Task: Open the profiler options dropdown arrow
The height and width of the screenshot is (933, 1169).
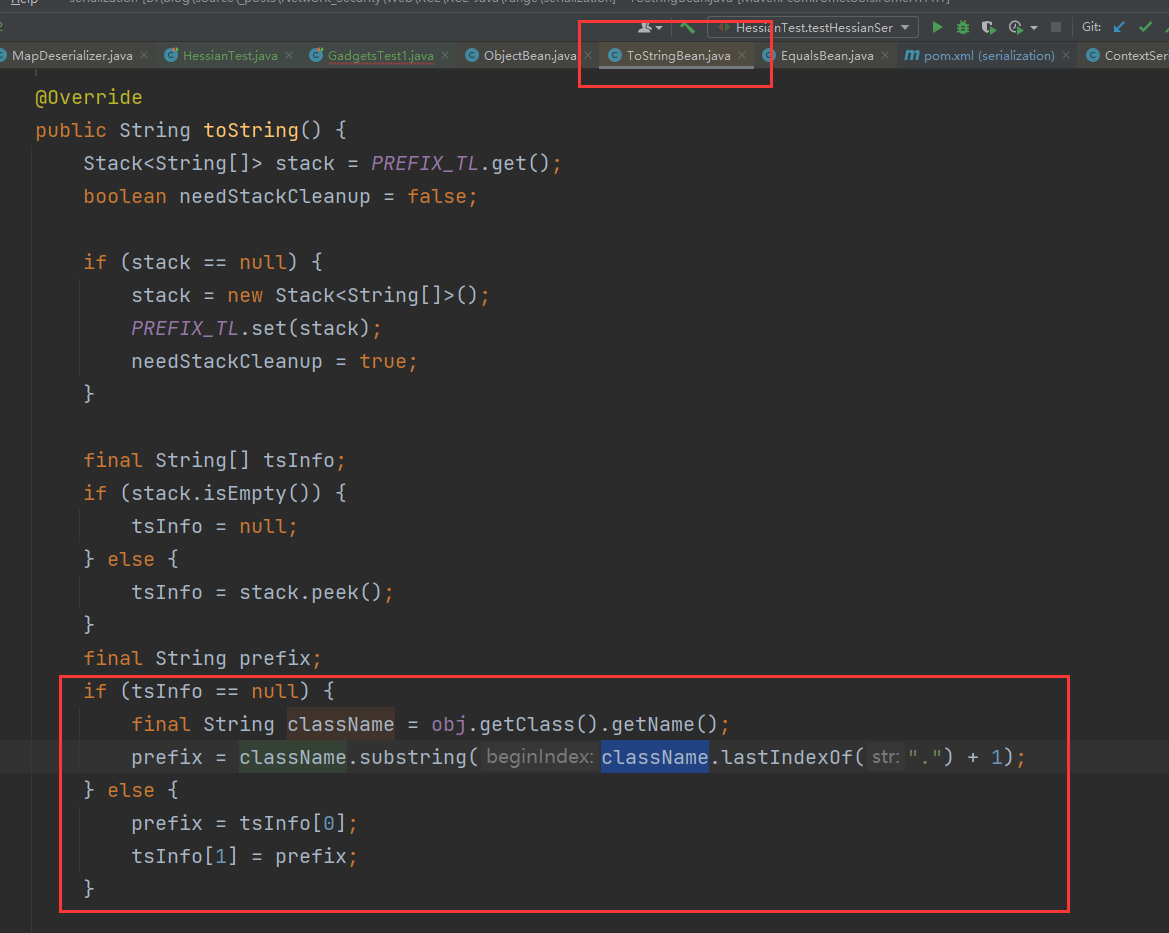Action: point(1033,28)
